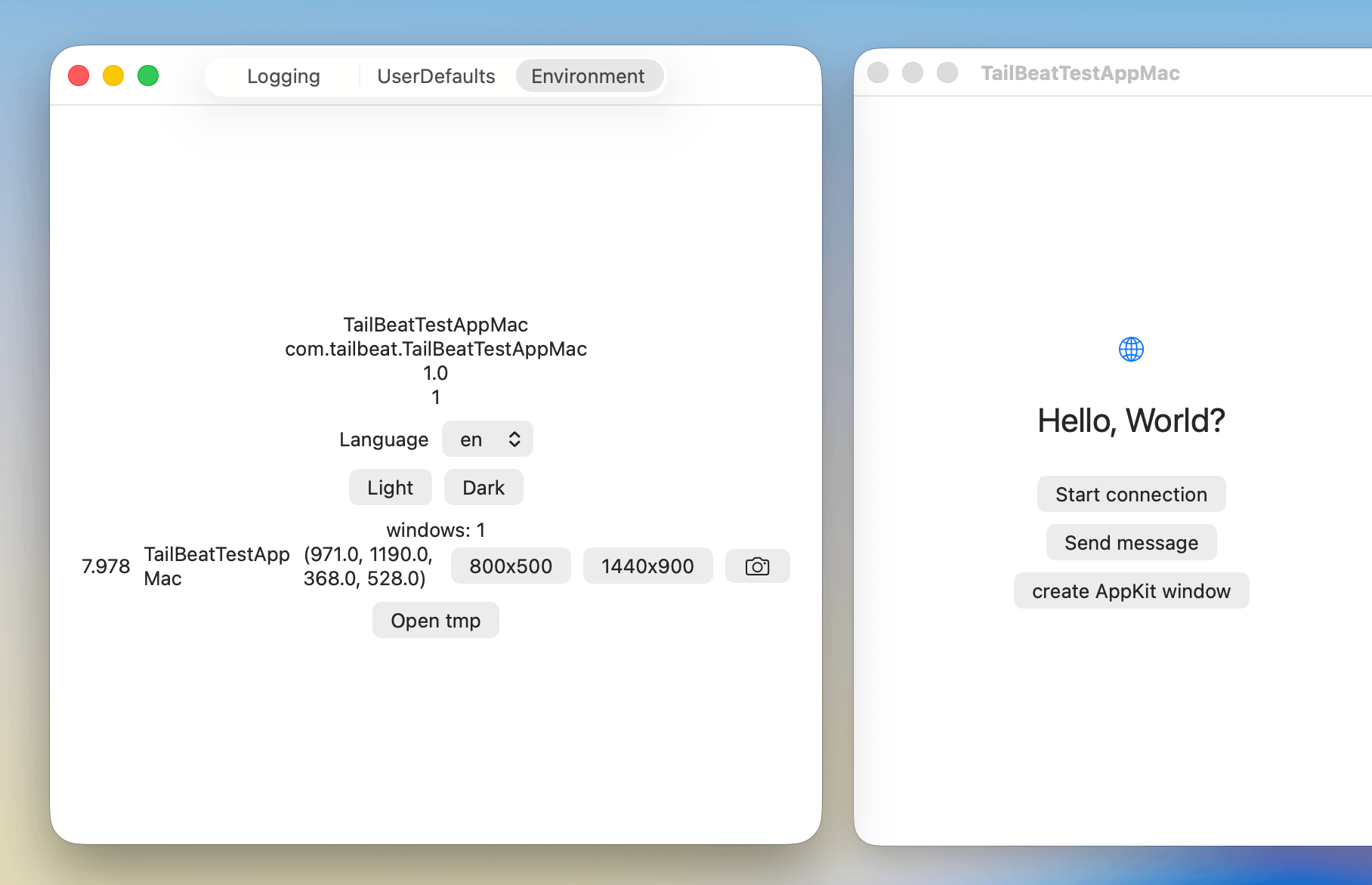Click the blue globe icon
The image size is (1372, 885).
pyautogui.click(x=1131, y=350)
